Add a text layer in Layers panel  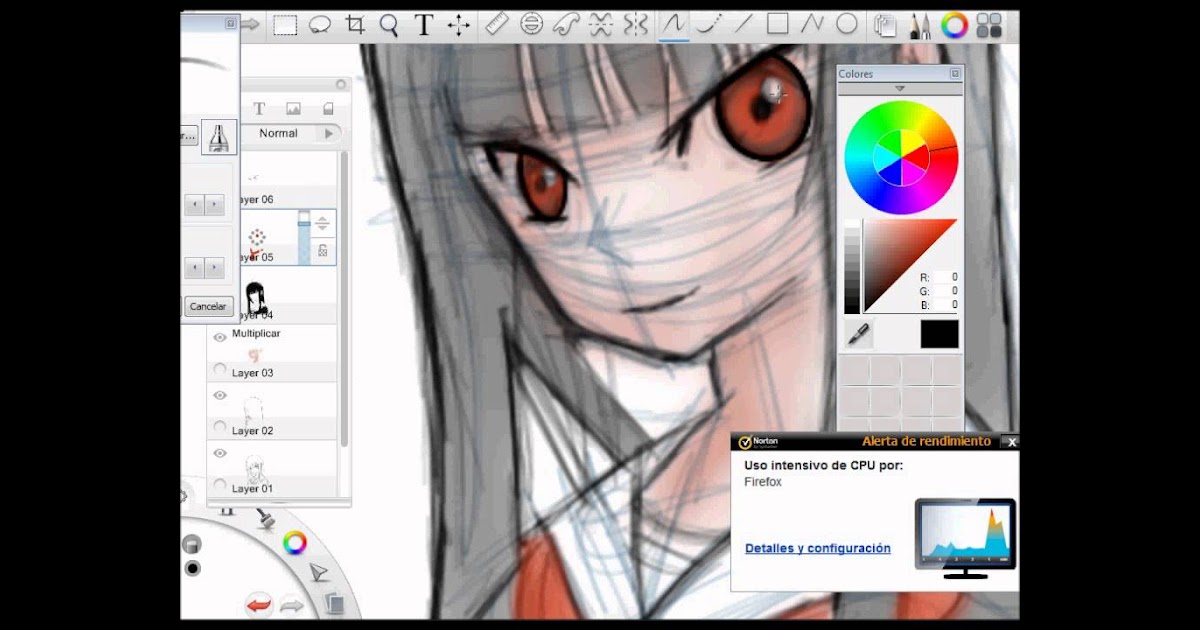pos(259,108)
